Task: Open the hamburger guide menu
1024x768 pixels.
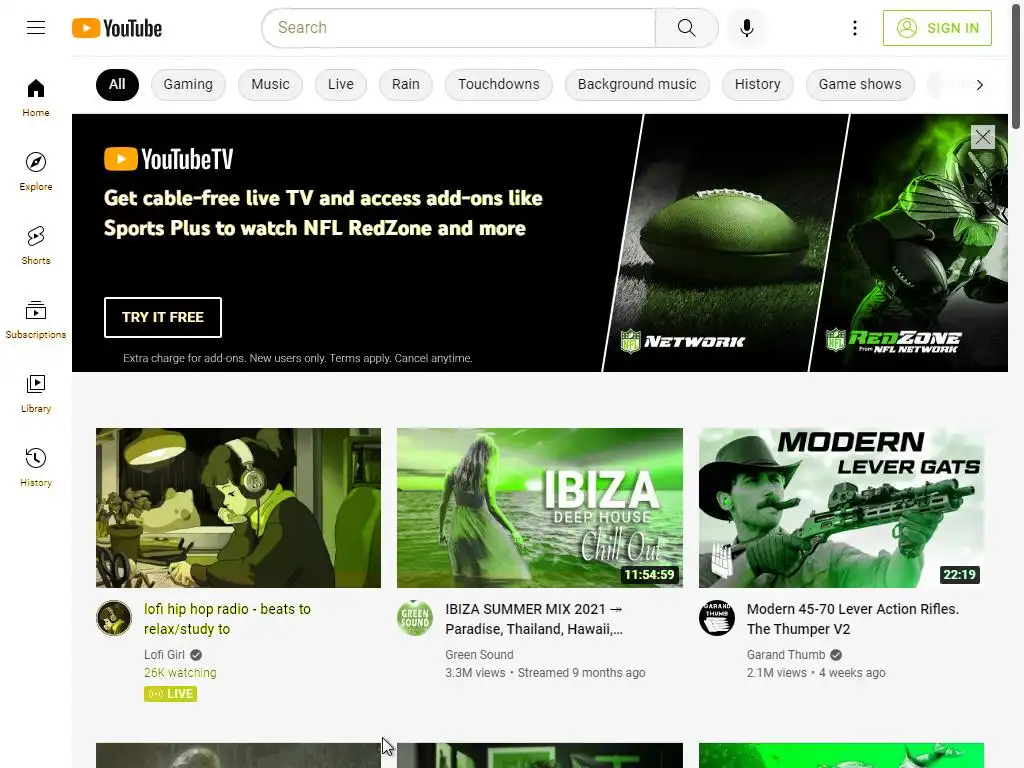Action: tap(36, 27)
